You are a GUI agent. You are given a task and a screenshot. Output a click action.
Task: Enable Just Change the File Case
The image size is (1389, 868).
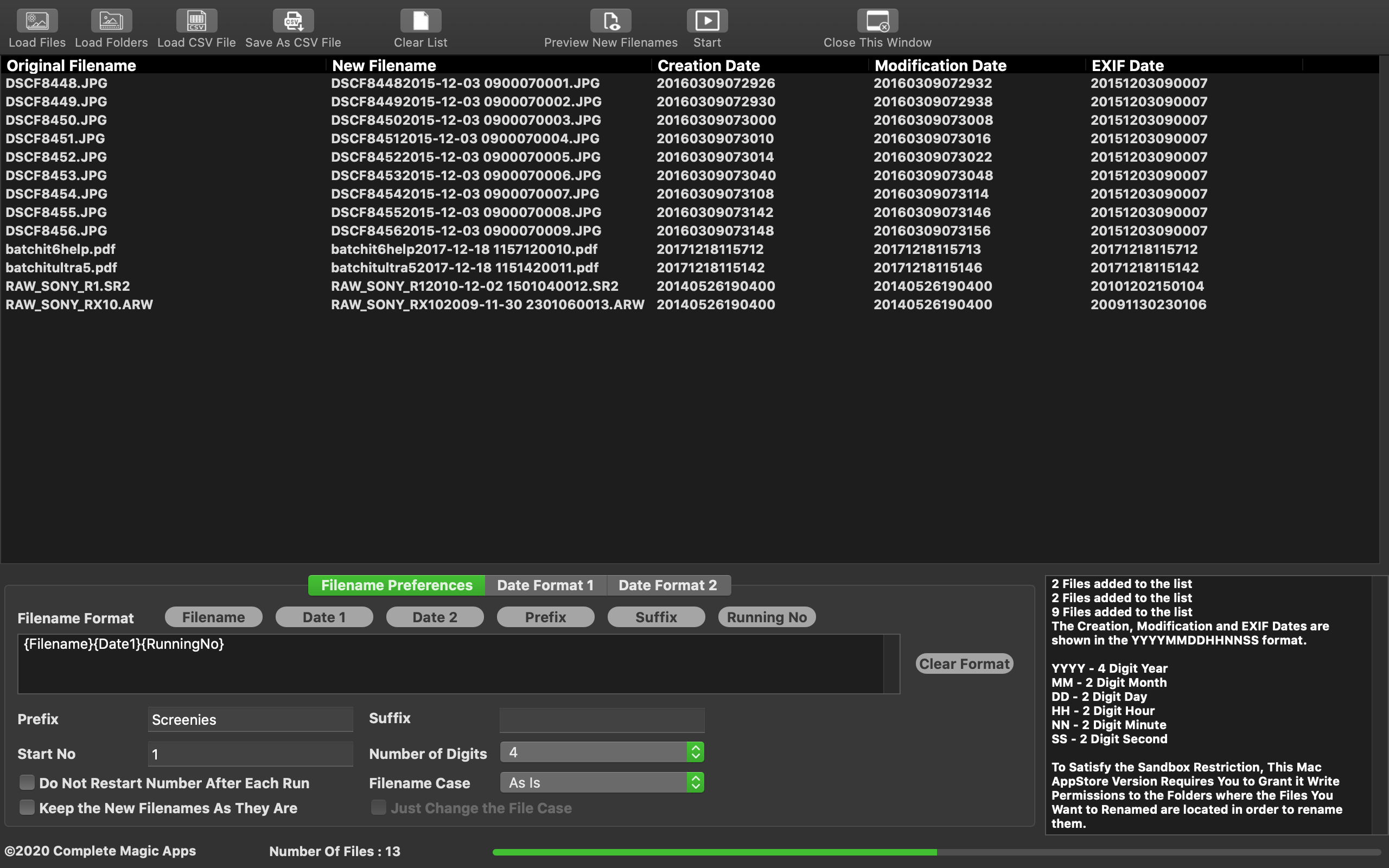pos(378,807)
